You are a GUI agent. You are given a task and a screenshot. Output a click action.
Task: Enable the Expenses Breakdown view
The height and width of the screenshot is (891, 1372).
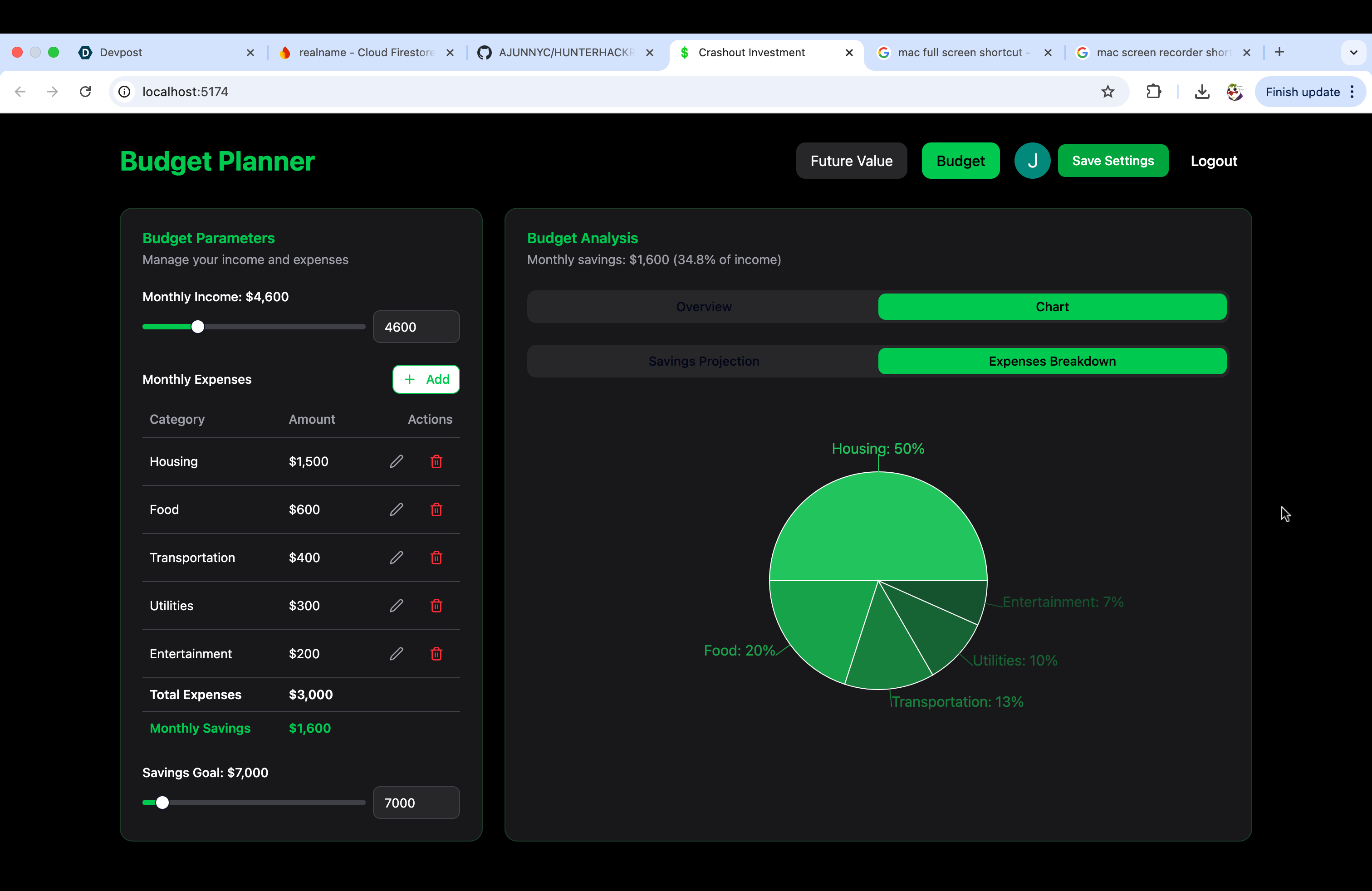point(1052,361)
